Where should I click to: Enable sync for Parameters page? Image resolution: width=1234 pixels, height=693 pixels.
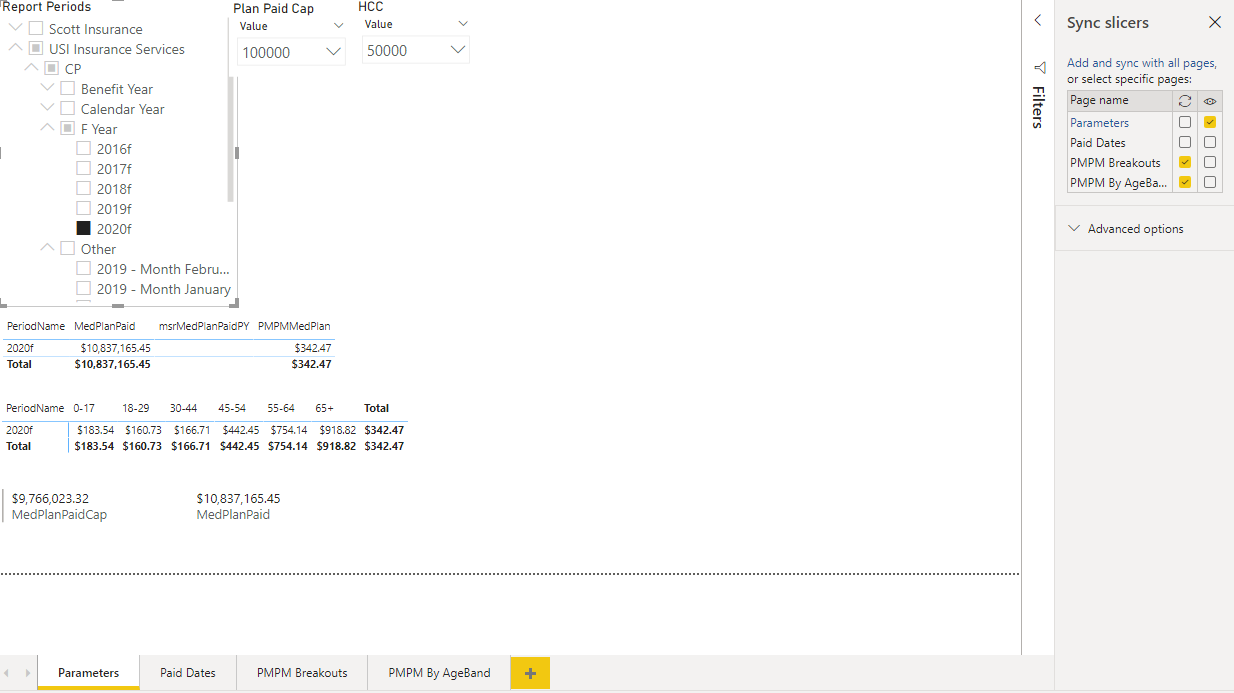pos(1185,122)
